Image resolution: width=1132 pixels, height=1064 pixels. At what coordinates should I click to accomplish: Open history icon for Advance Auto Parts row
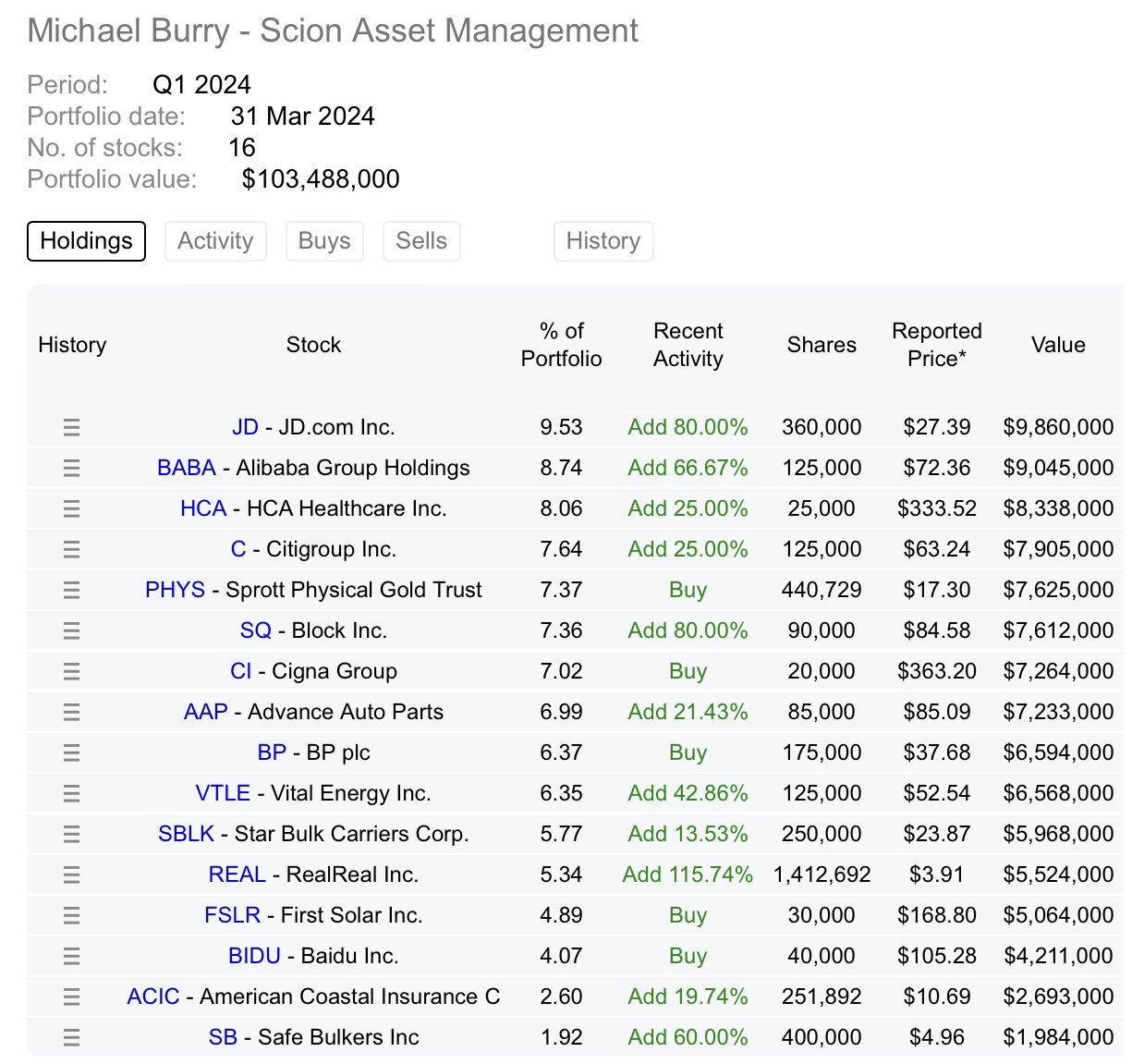[x=71, y=712]
